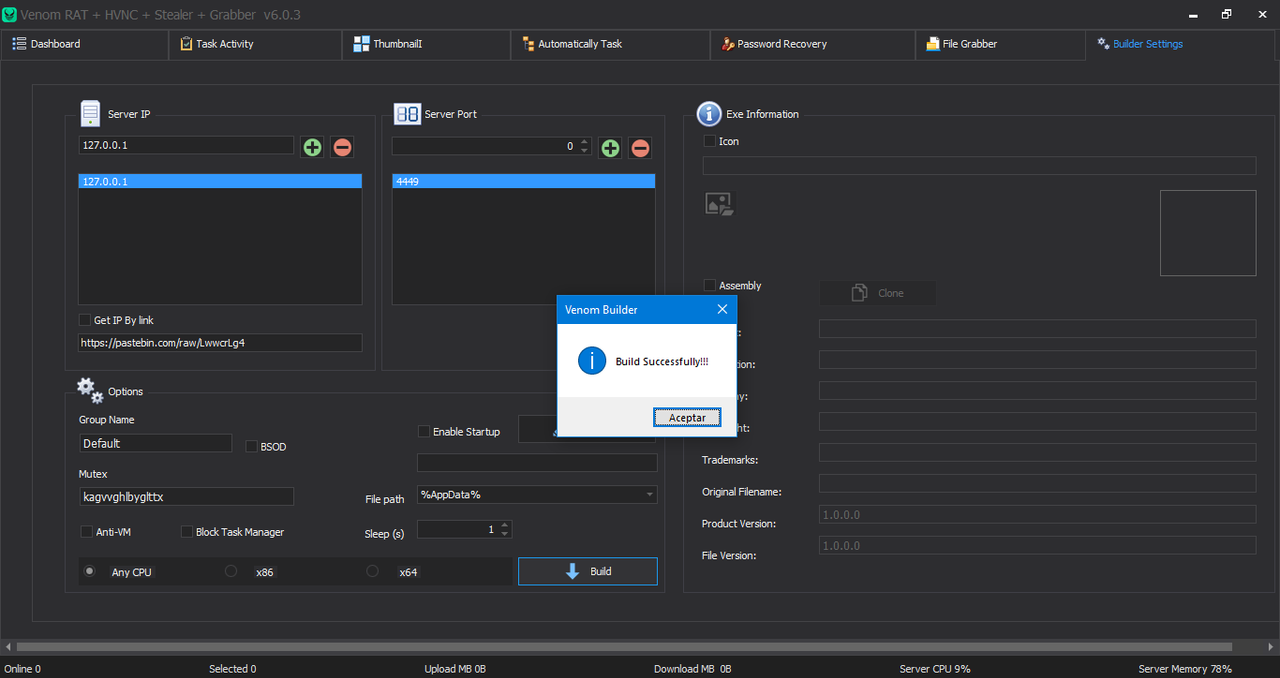
Task: Click the Product Version field
Action: 1037,514
